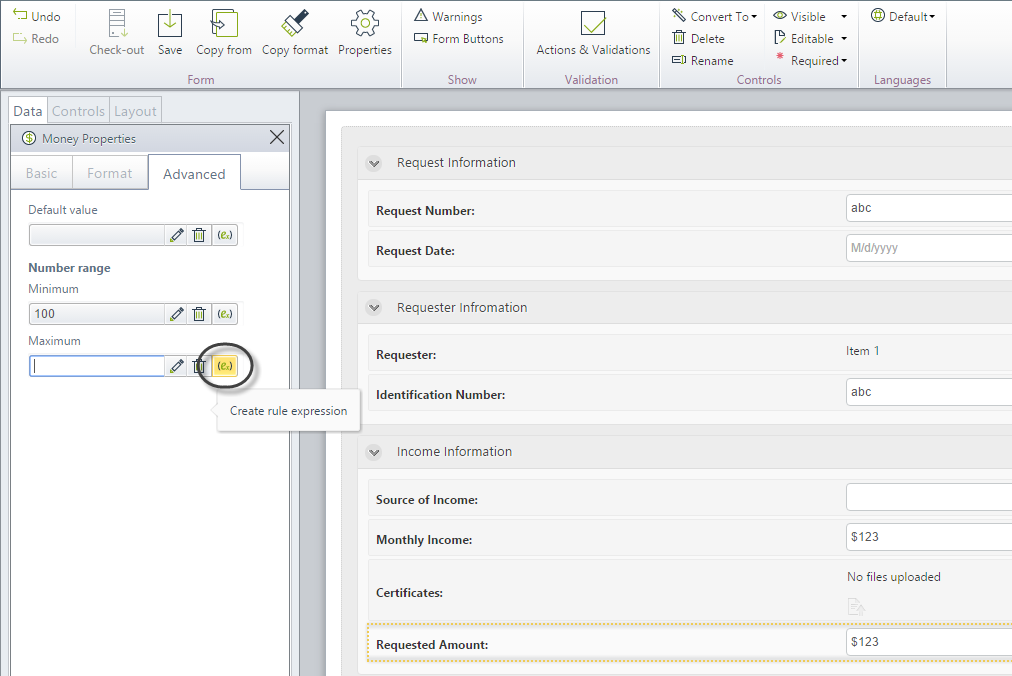1012x676 pixels.
Task: Click the Monthly Income field
Action: pos(929,537)
